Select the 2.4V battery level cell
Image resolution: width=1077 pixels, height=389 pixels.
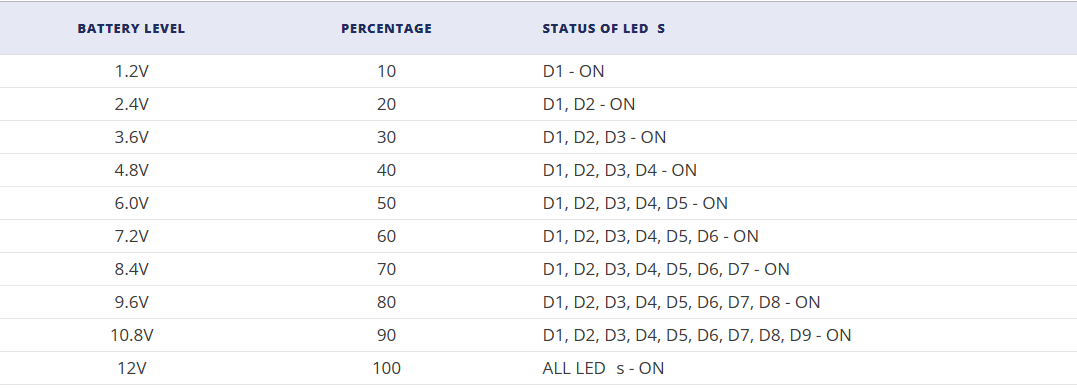tap(131, 104)
